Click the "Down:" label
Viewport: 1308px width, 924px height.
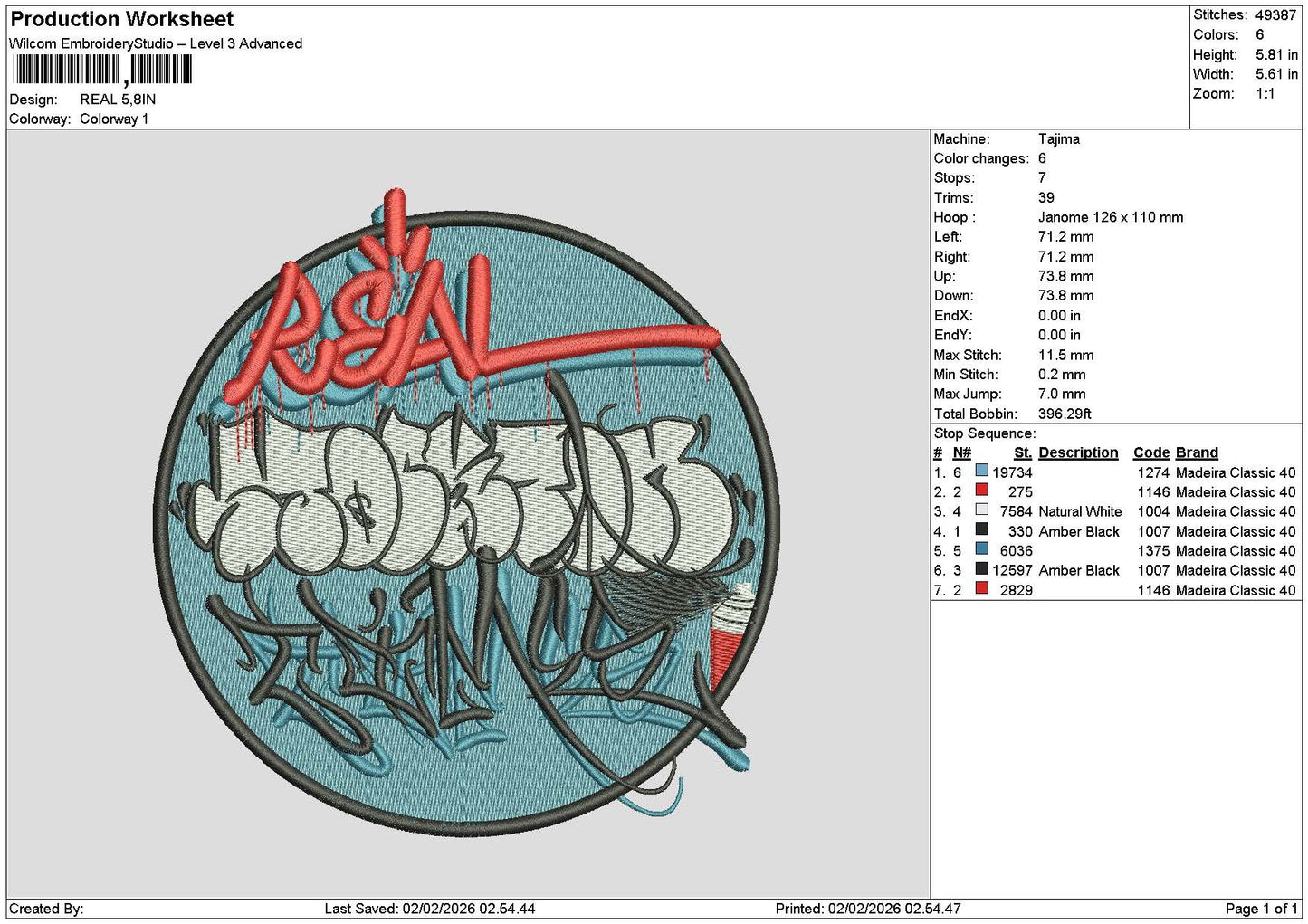pyautogui.click(x=953, y=296)
